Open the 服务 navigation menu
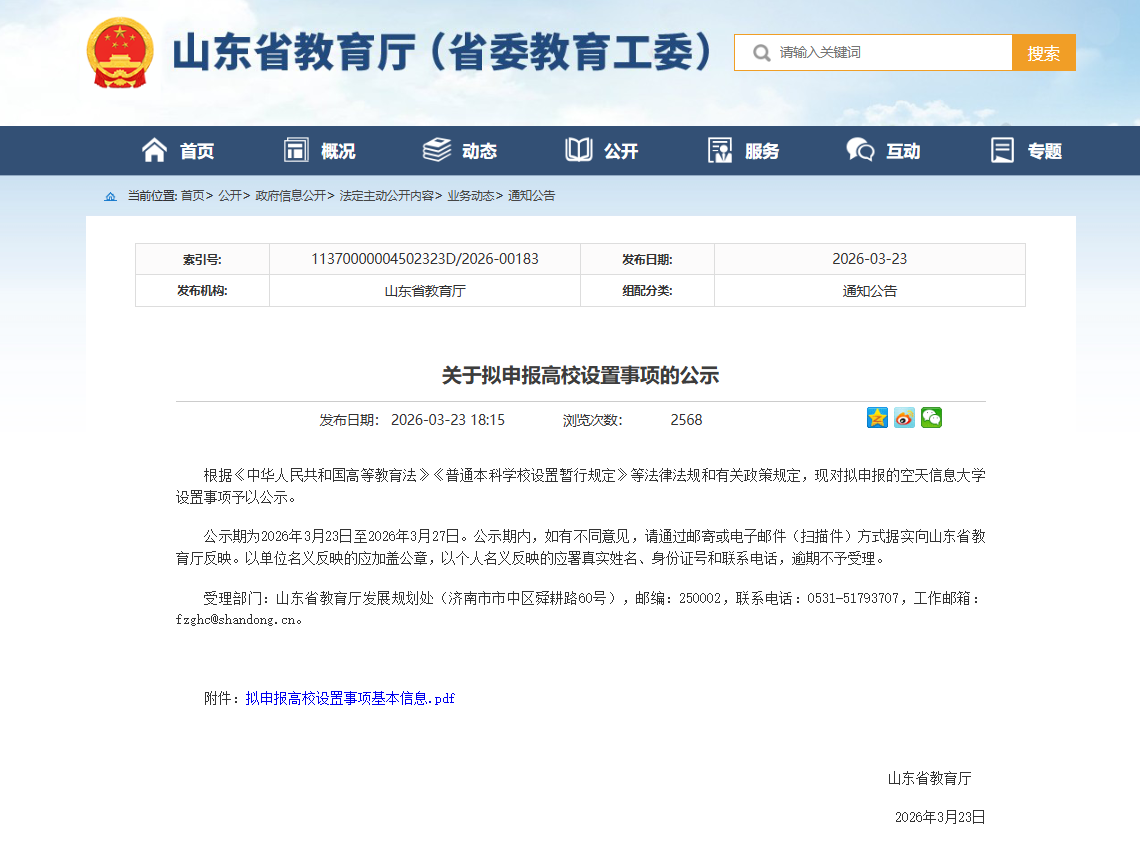1140x846 pixels. pyautogui.click(x=761, y=151)
